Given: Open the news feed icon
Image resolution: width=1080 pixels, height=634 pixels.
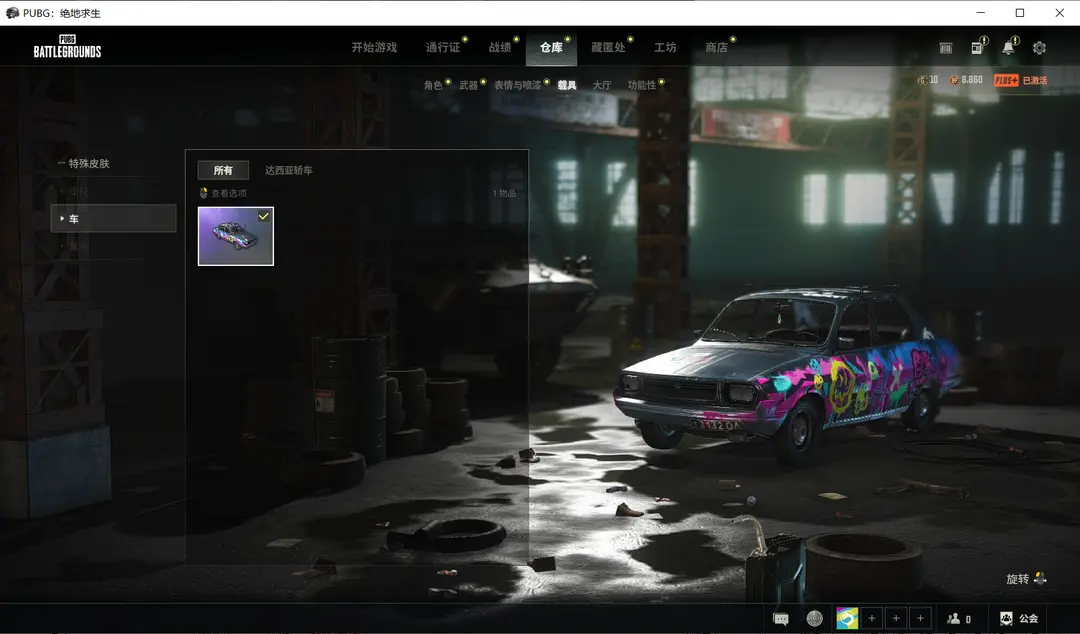Looking at the screenshot, I should point(977,48).
